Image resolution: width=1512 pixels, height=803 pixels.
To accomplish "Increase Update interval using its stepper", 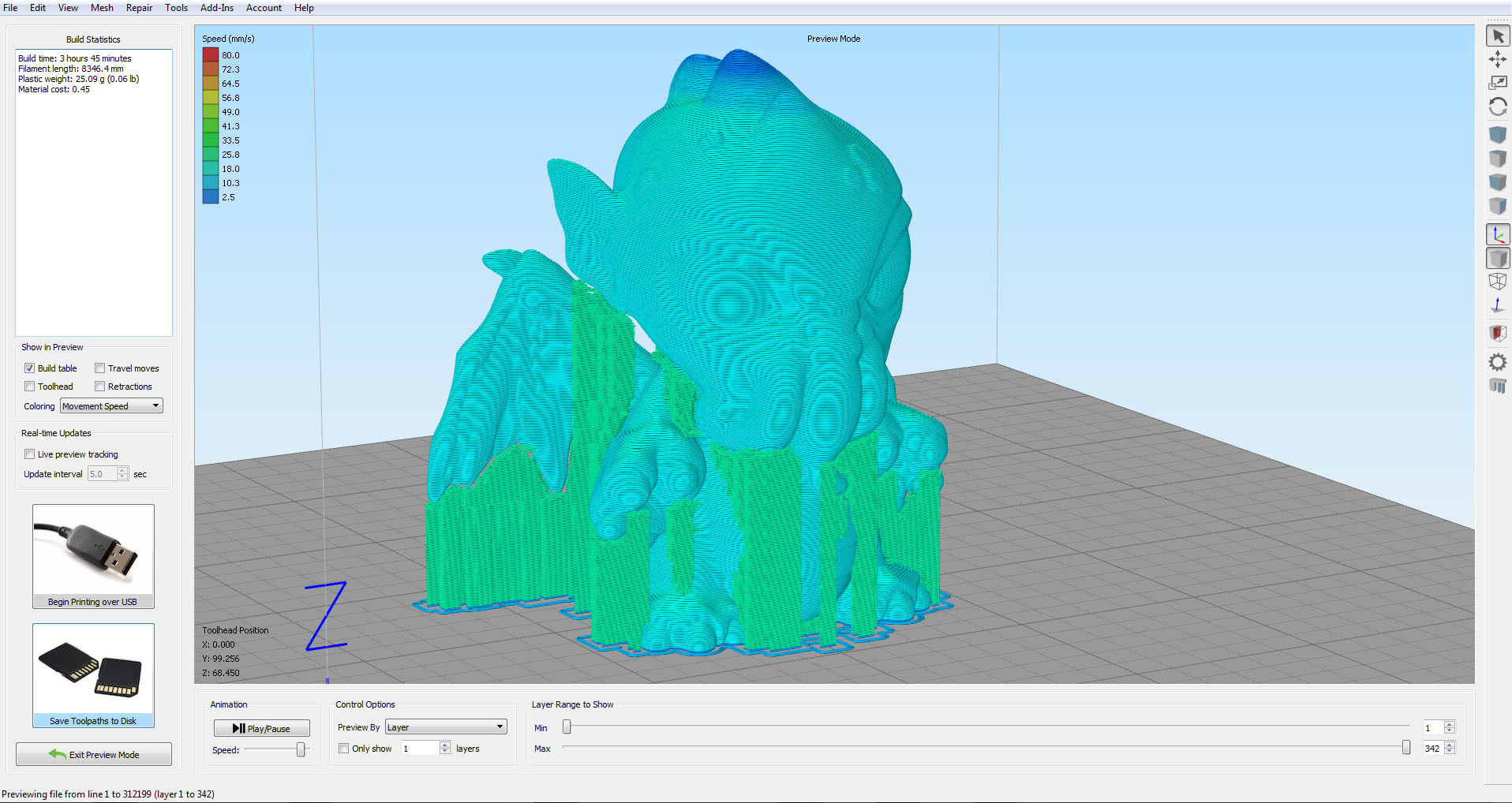I will point(121,471).
